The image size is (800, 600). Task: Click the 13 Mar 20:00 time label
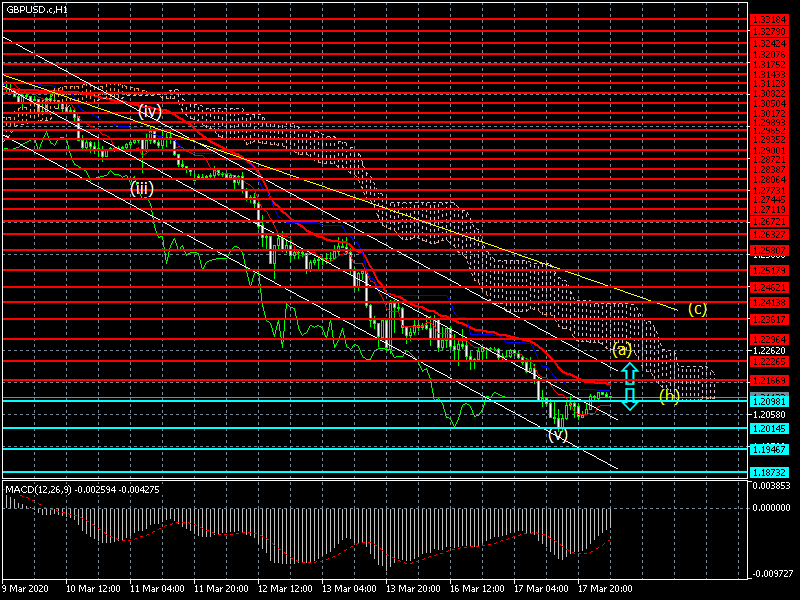413,588
